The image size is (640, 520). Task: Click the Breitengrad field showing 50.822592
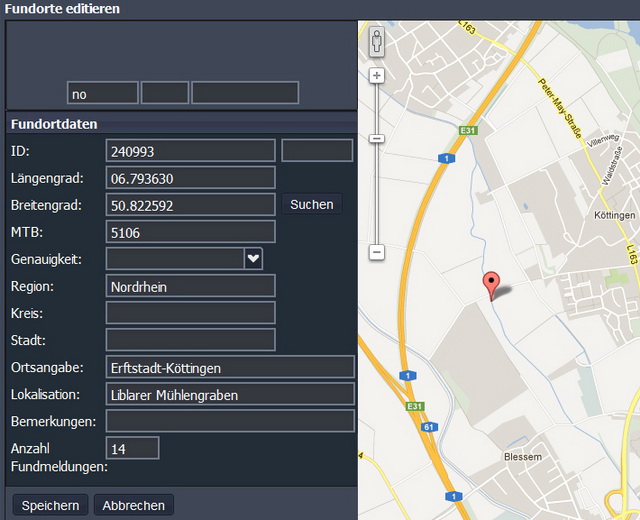190,205
